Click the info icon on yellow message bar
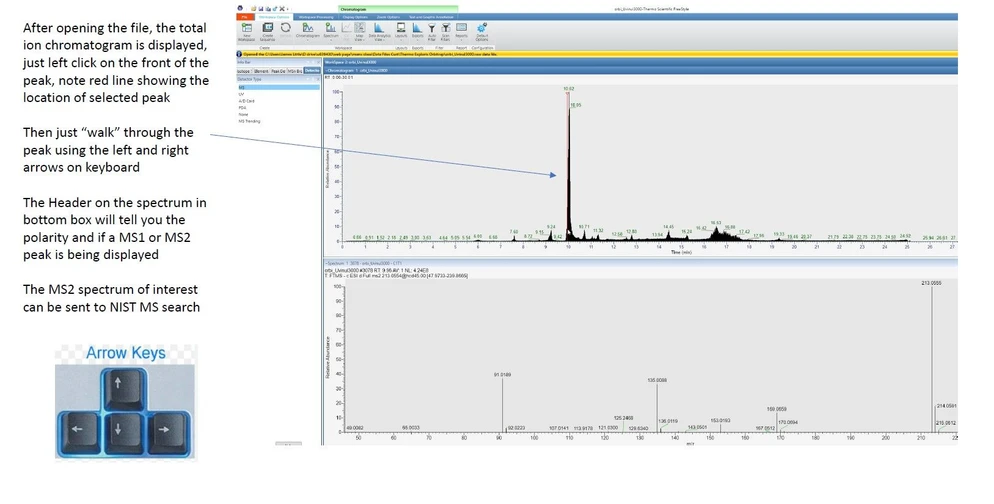The width and height of the screenshot is (994, 504). (239, 54)
